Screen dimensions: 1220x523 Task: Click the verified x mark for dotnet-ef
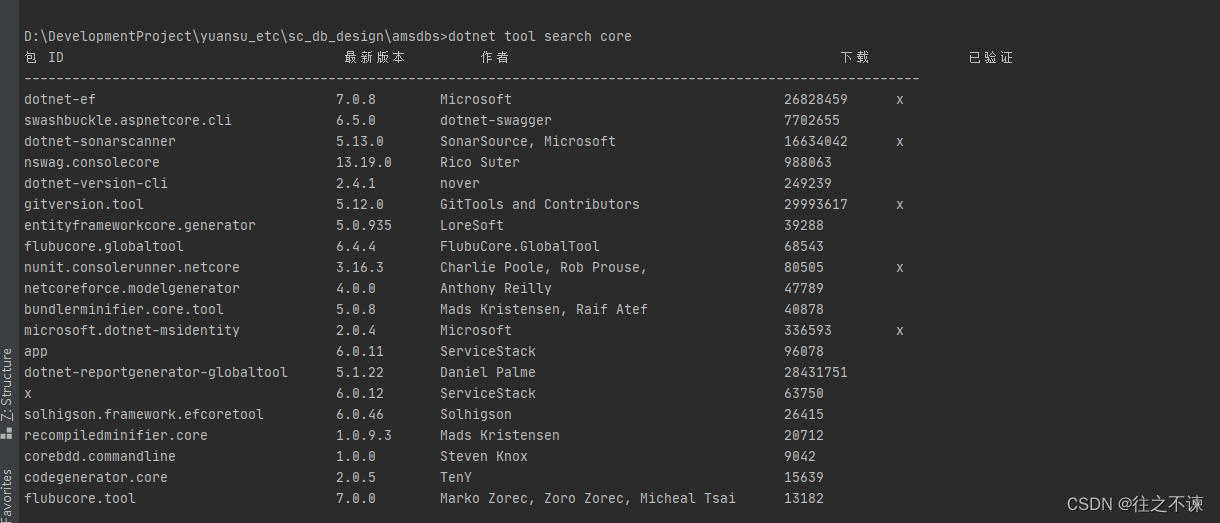900,99
